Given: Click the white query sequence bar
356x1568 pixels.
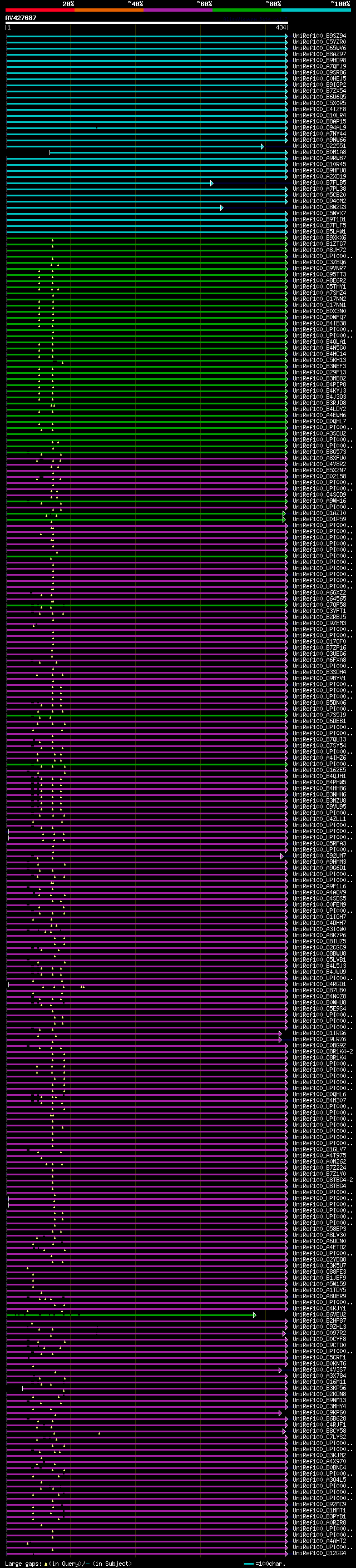Looking at the screenshot, I should [x=147, y=22].
